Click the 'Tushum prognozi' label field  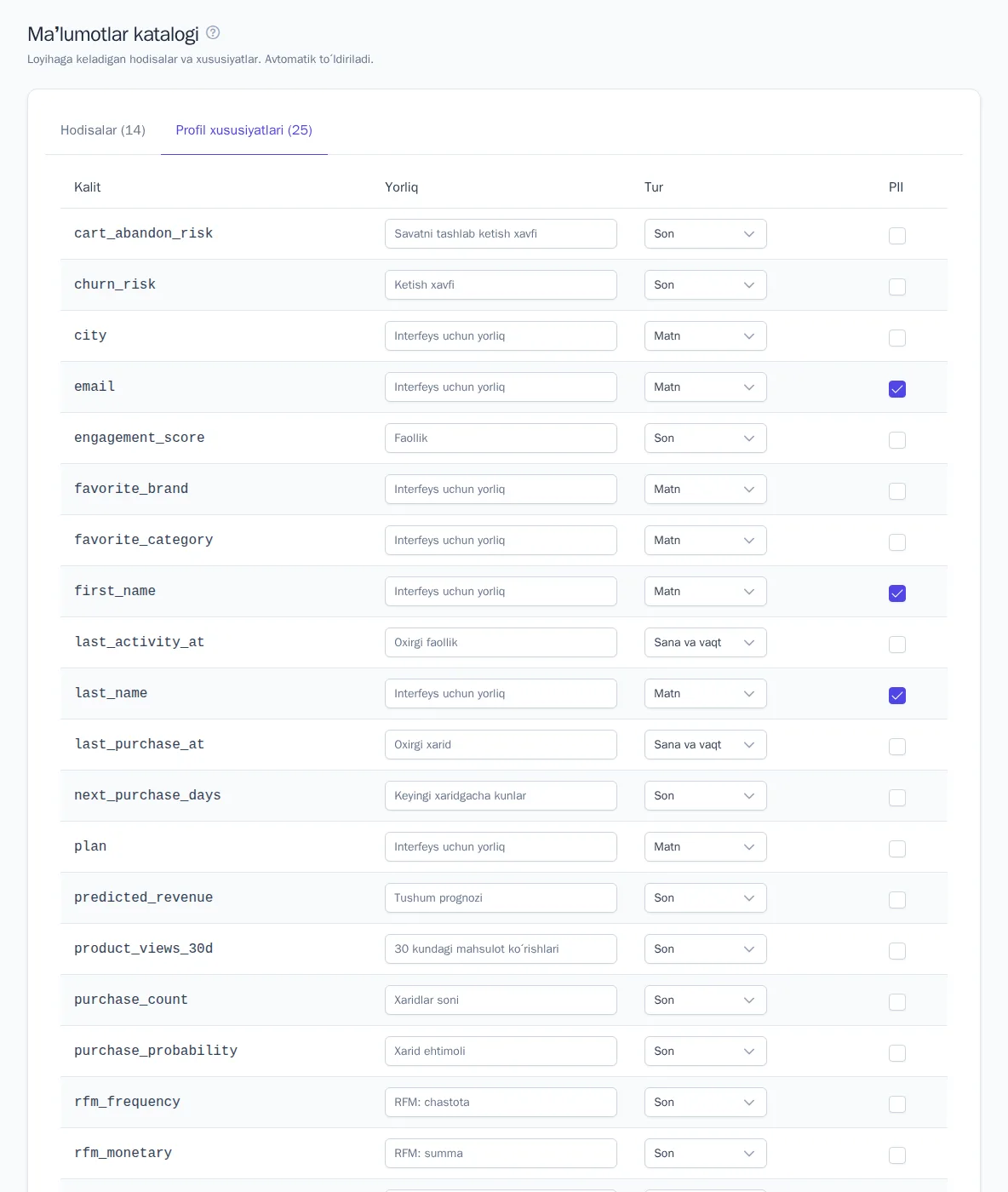pos(501,898)
